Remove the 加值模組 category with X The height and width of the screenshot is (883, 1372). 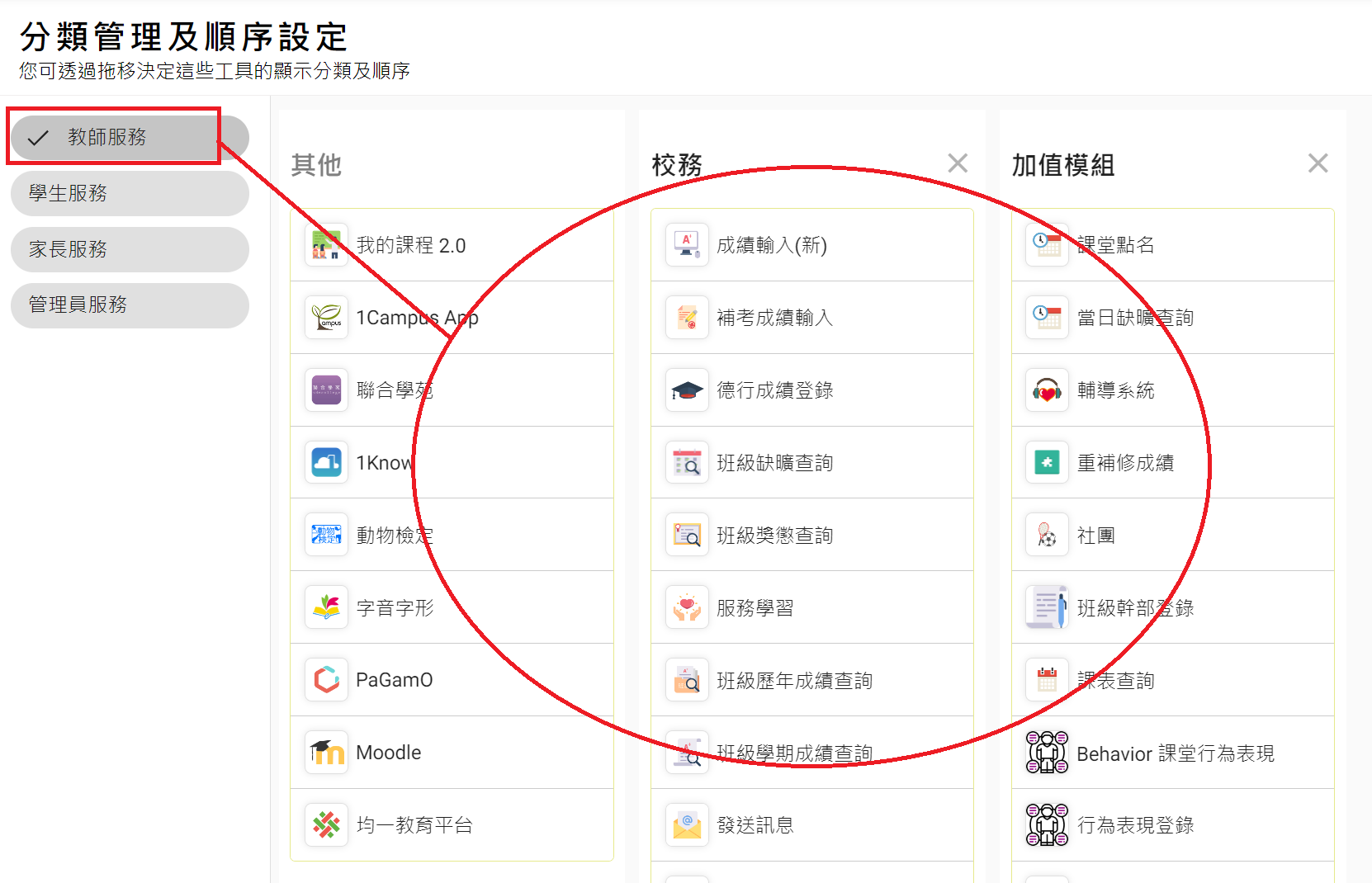pyautogui.click(x=1318, y=163)
